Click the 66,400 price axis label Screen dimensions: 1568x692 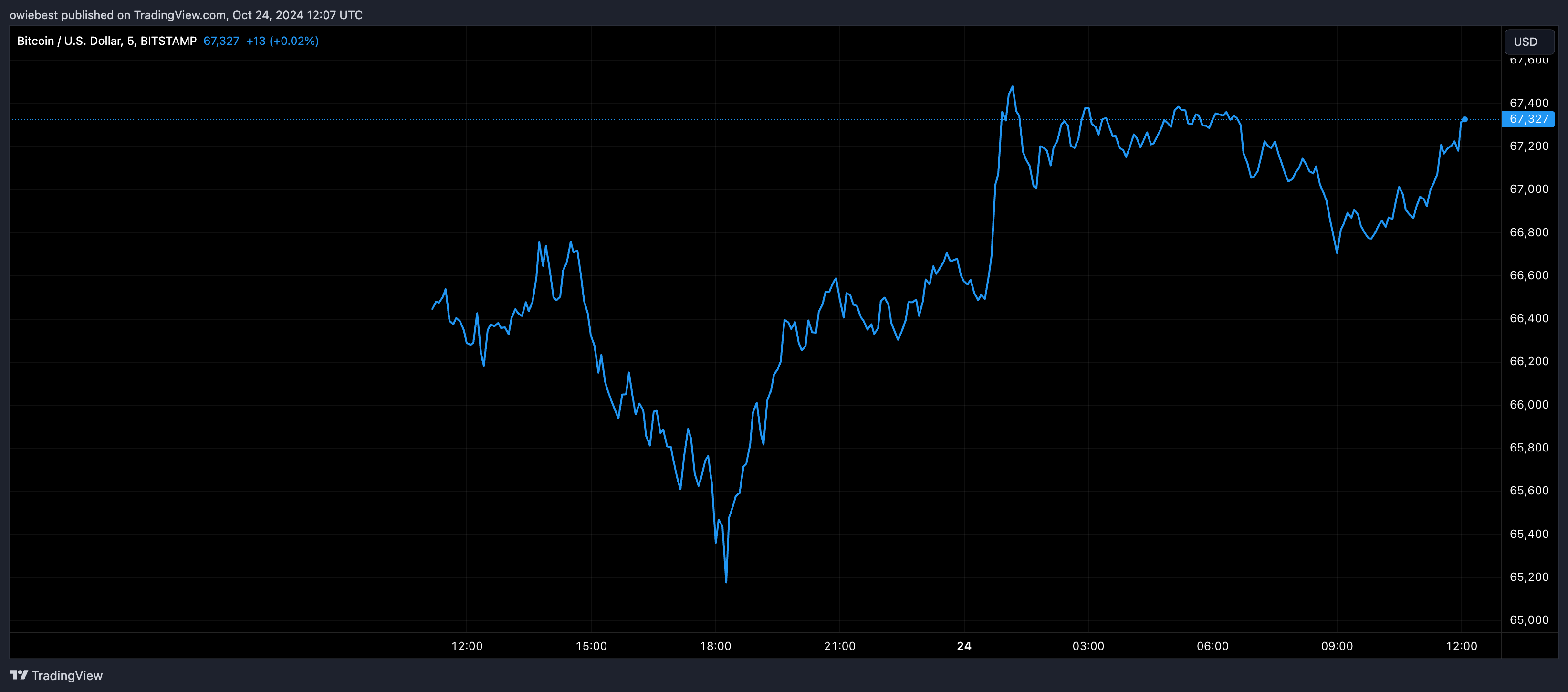click(x=1529, y=318)
